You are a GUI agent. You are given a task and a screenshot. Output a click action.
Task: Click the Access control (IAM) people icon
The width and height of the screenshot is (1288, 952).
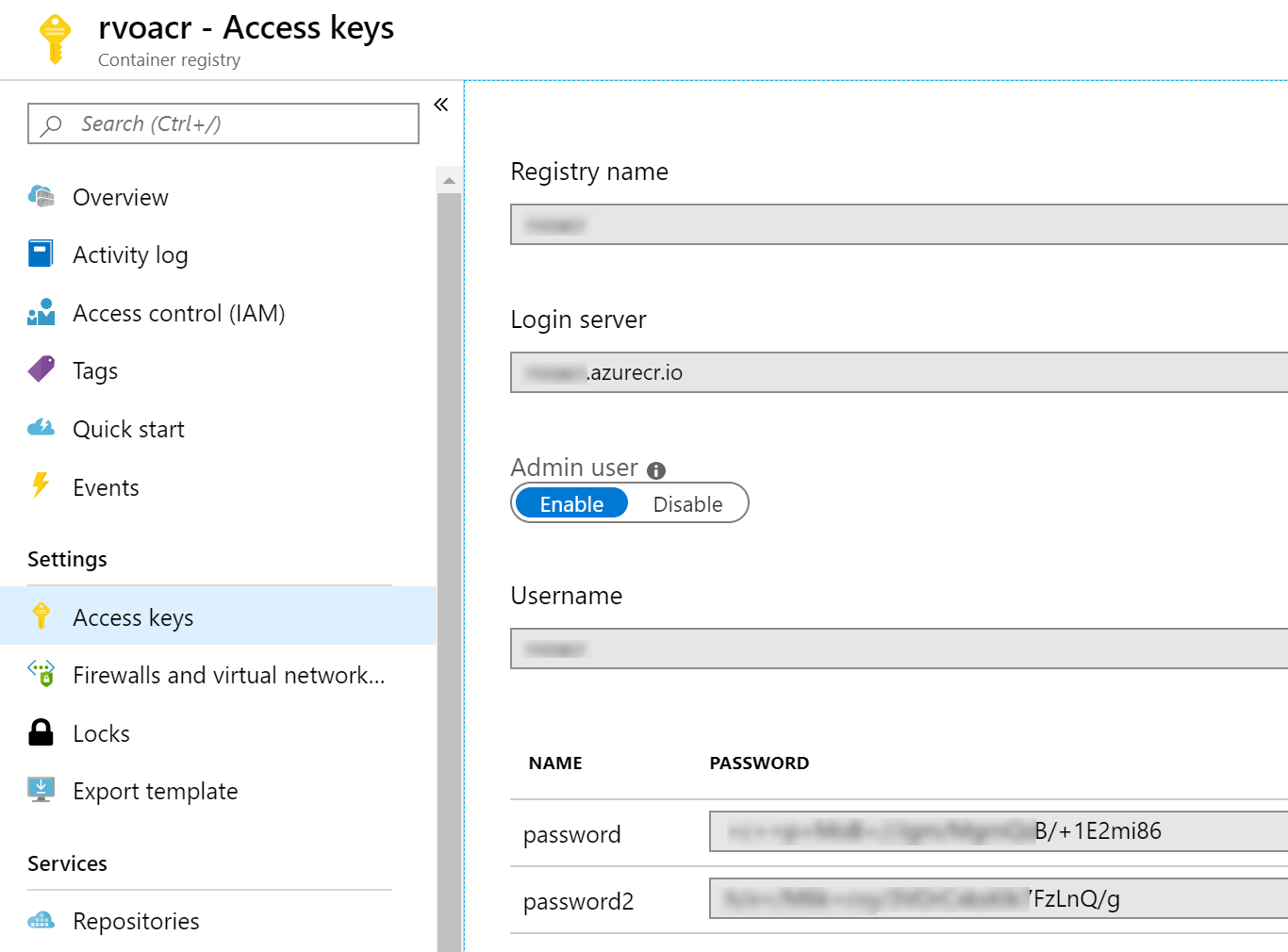point(41,313)
